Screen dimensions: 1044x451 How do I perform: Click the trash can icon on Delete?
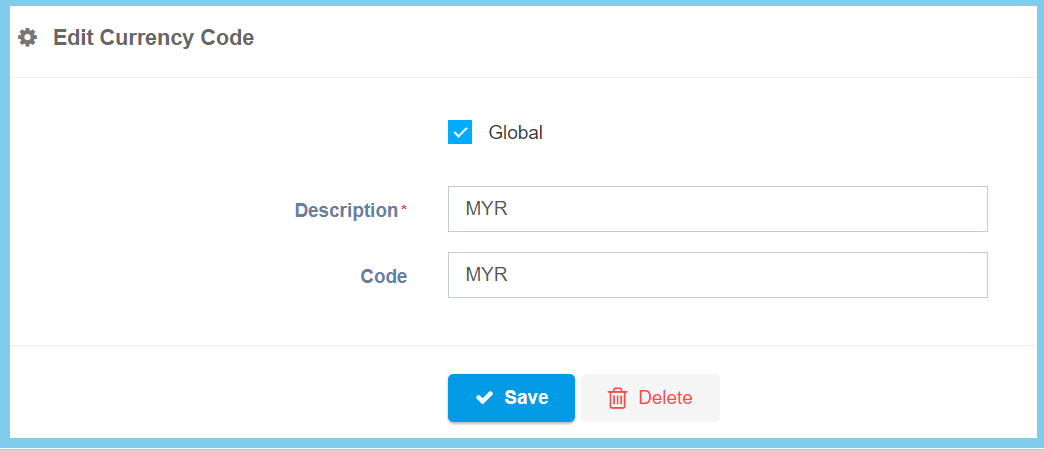point(618,398)
